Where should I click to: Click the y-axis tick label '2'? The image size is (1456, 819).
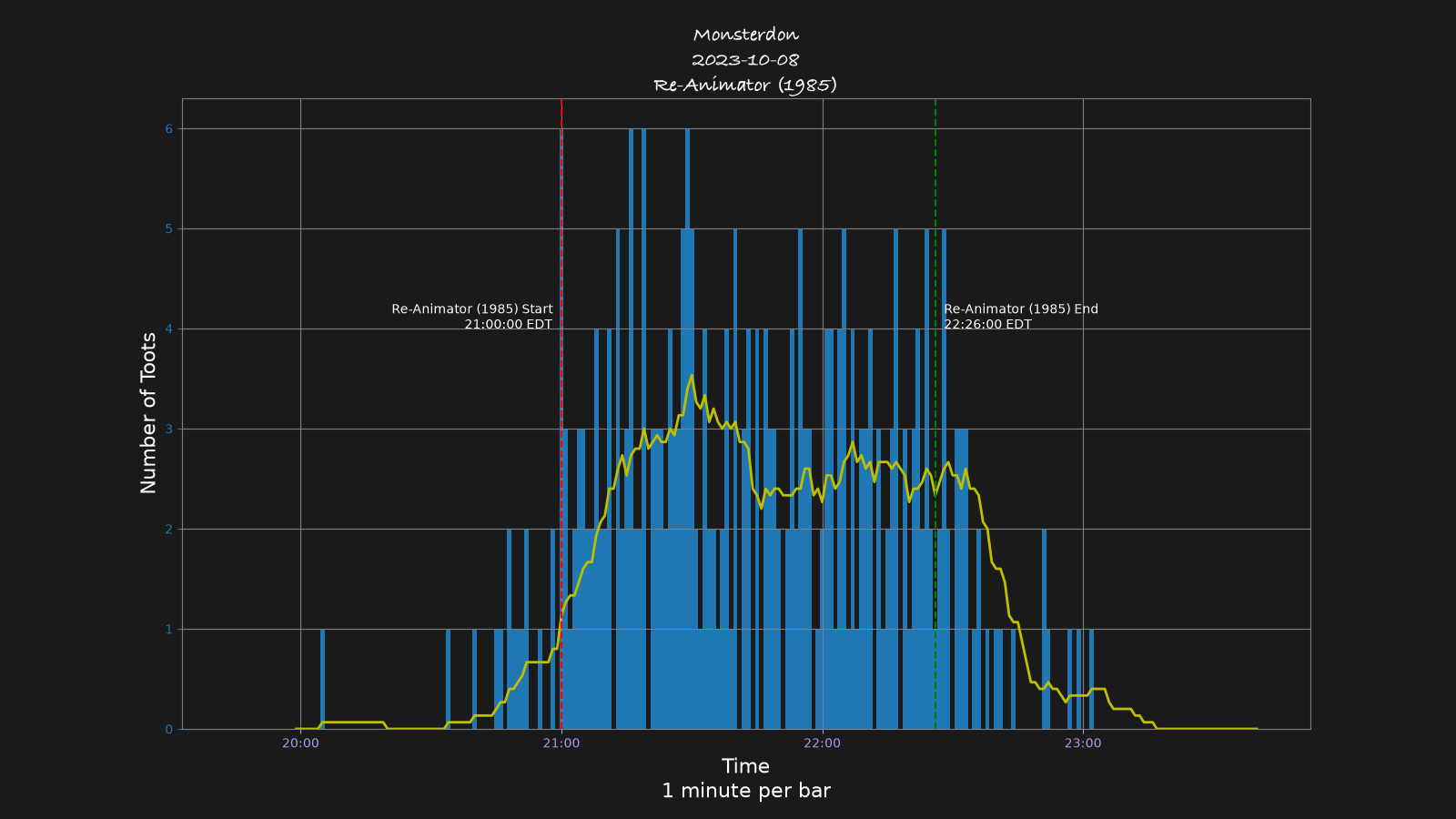click(x=168, y=530)
